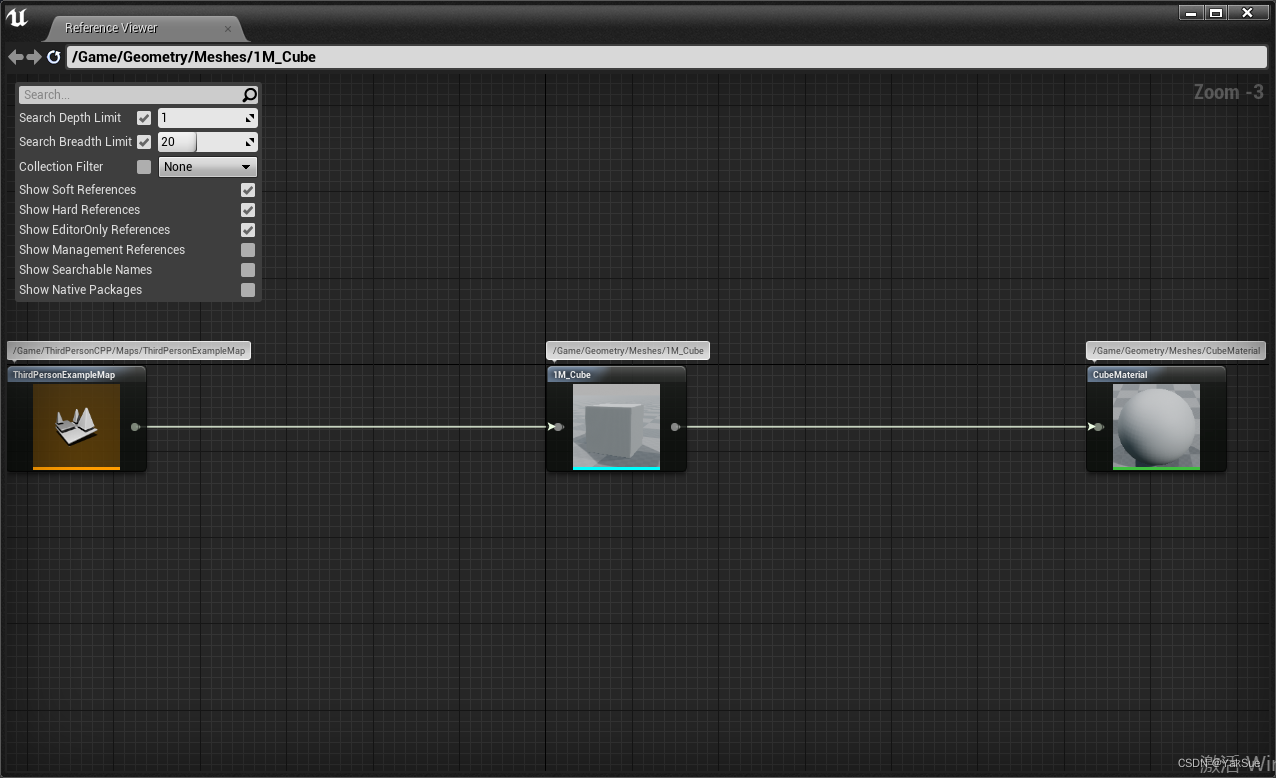Click the output pin of ThirdPersonExampleMap node
This screenshot has width=1276, height=778.
coord(135,426)
